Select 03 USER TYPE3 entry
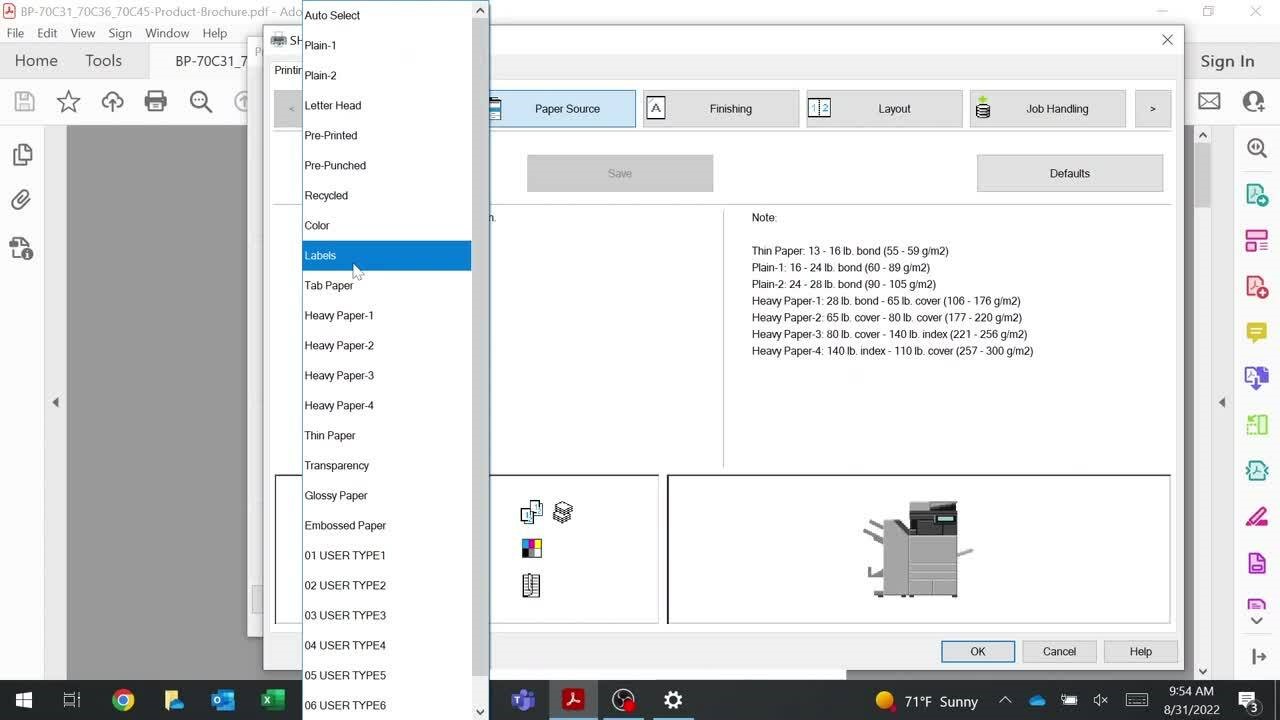 [x=387, y=615]
